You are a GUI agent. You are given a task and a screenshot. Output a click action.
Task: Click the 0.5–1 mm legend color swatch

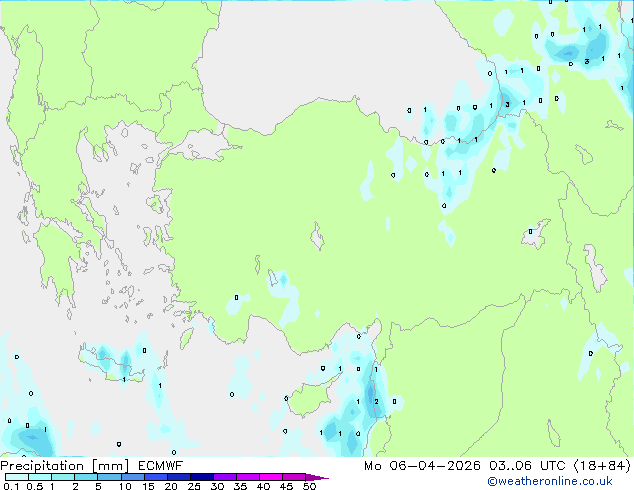pos(40,477)
